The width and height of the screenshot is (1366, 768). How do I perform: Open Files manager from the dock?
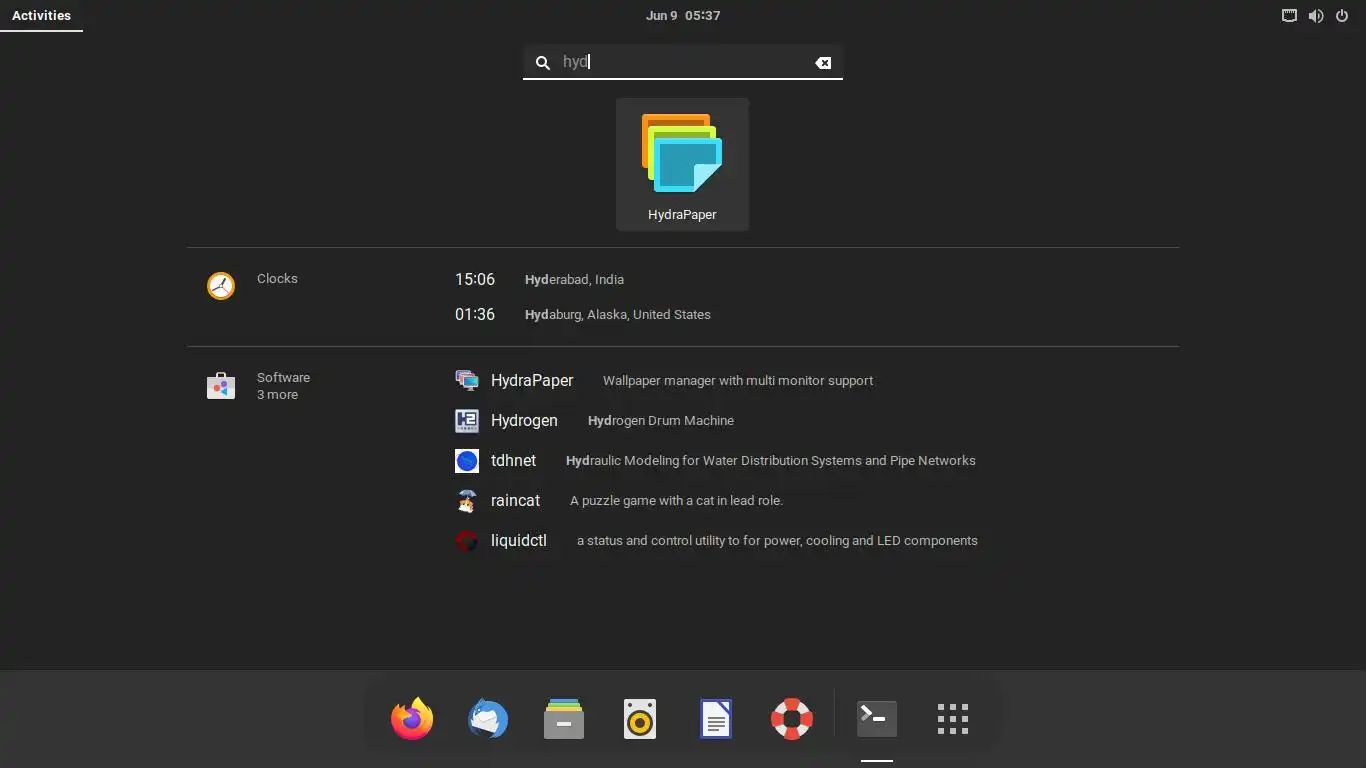click(x=564, y=718)
